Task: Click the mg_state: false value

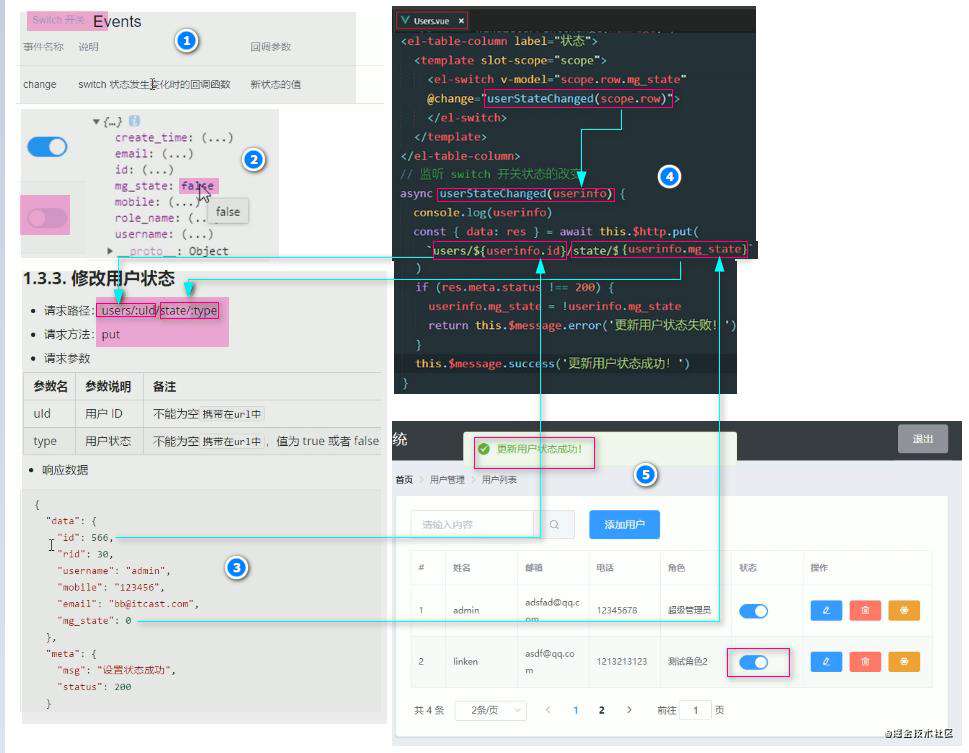Action: pos(198,185)
